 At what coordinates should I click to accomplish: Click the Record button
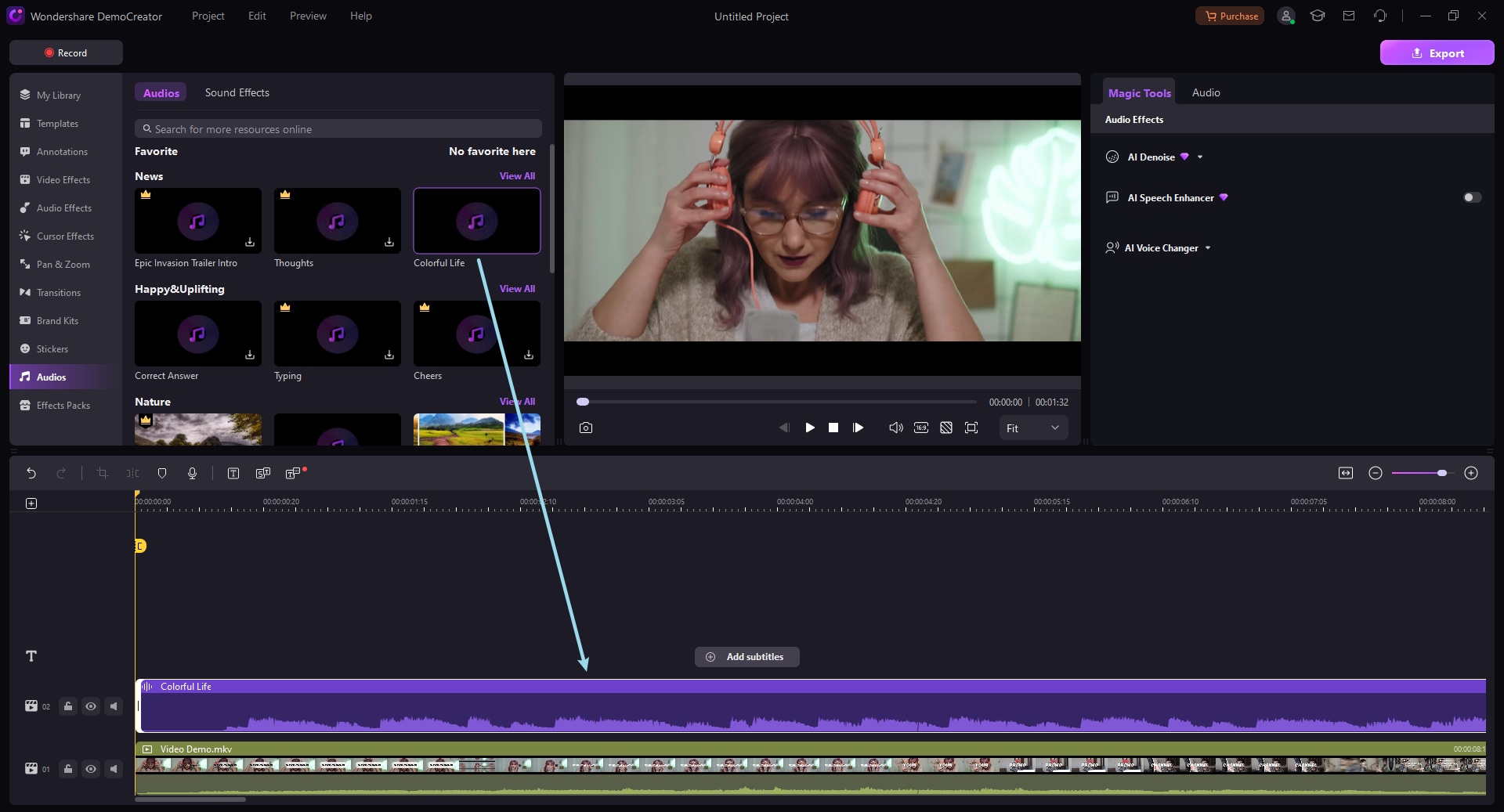point(66,52)
